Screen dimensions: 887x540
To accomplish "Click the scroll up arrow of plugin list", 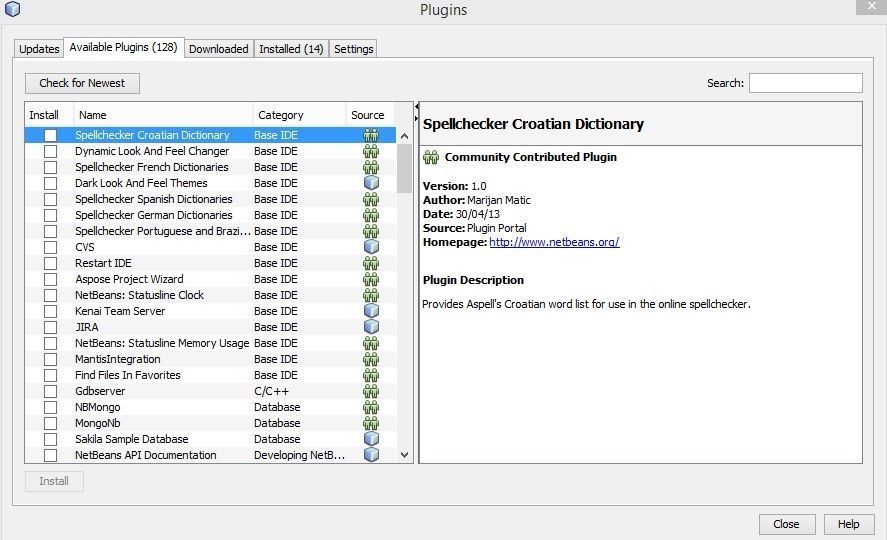I will coord(404,136).
